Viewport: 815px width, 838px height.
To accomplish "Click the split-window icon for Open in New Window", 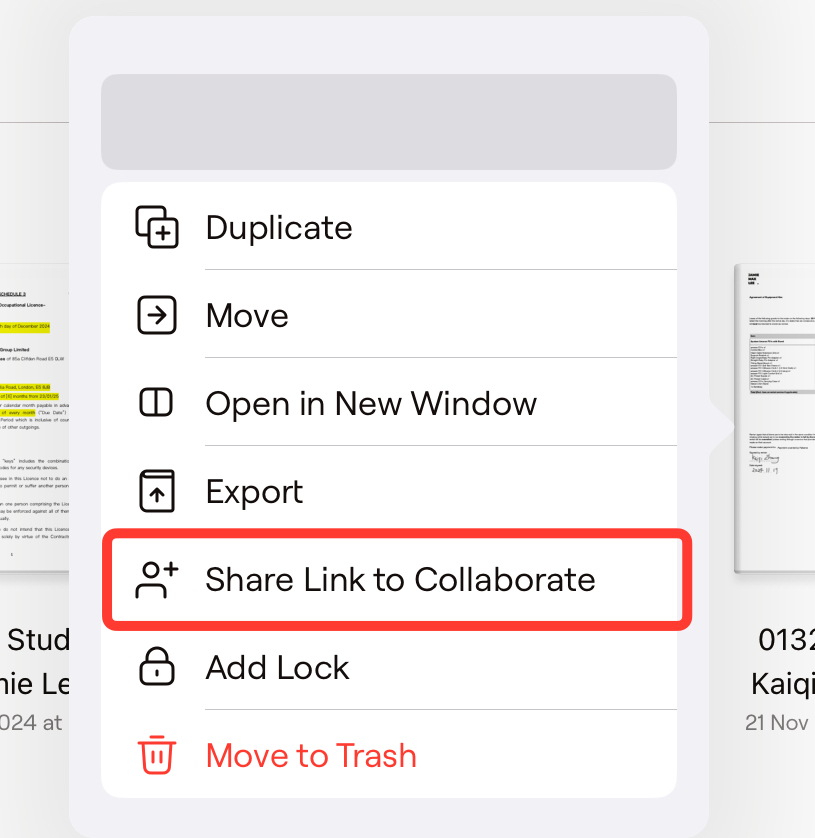I will click(x=156, y=402).
